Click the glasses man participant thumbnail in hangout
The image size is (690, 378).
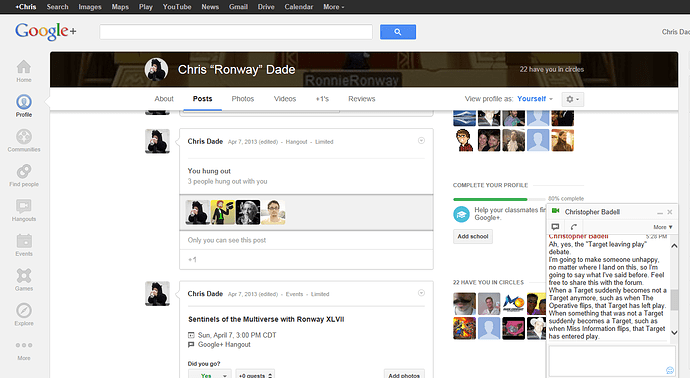point(273,212)
